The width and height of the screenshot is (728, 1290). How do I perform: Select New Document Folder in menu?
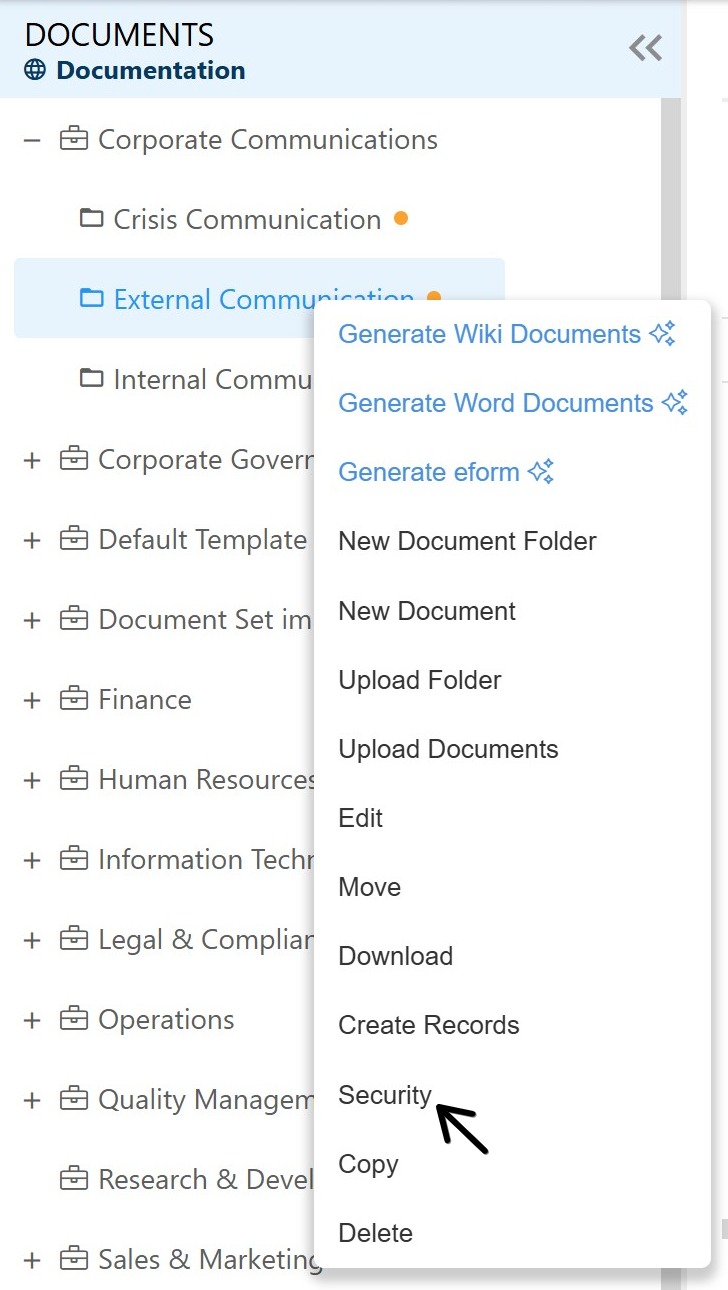(x=467, y=541)
